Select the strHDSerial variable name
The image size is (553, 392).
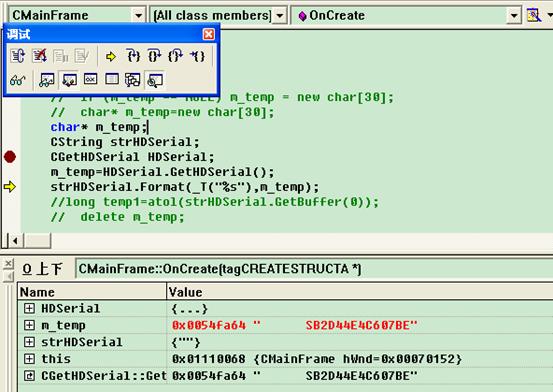point(82,342)
